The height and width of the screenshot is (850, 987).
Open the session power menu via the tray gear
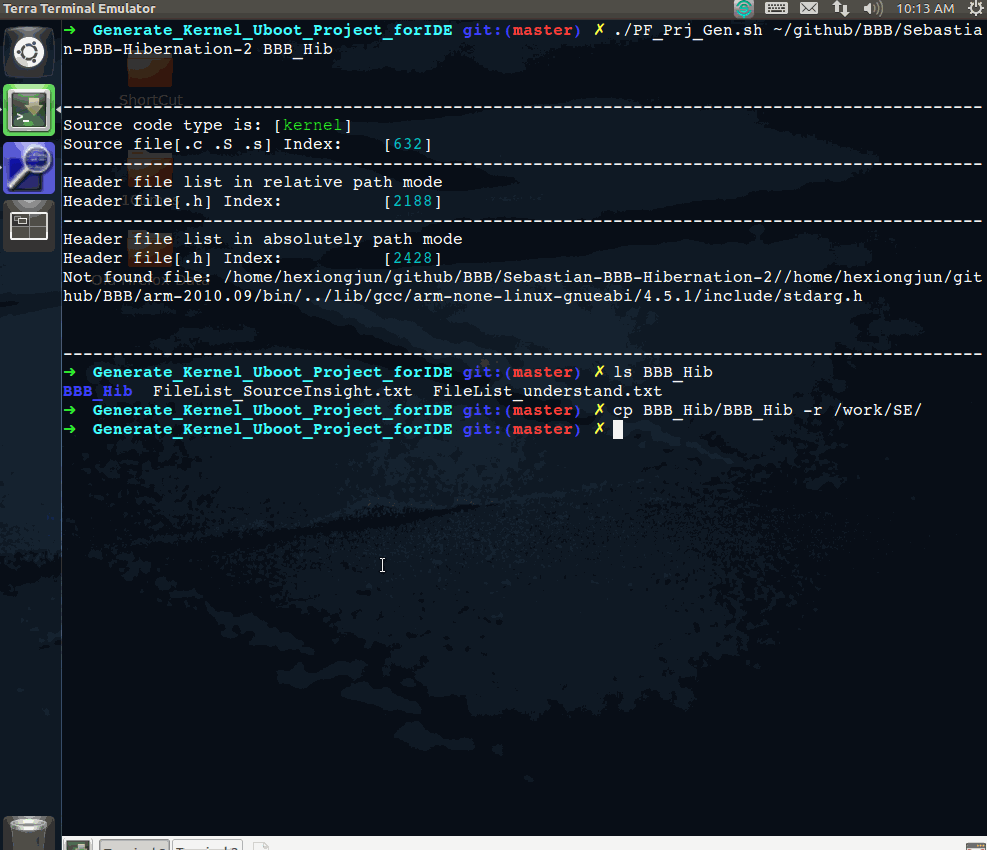click(x=975, y=9)
